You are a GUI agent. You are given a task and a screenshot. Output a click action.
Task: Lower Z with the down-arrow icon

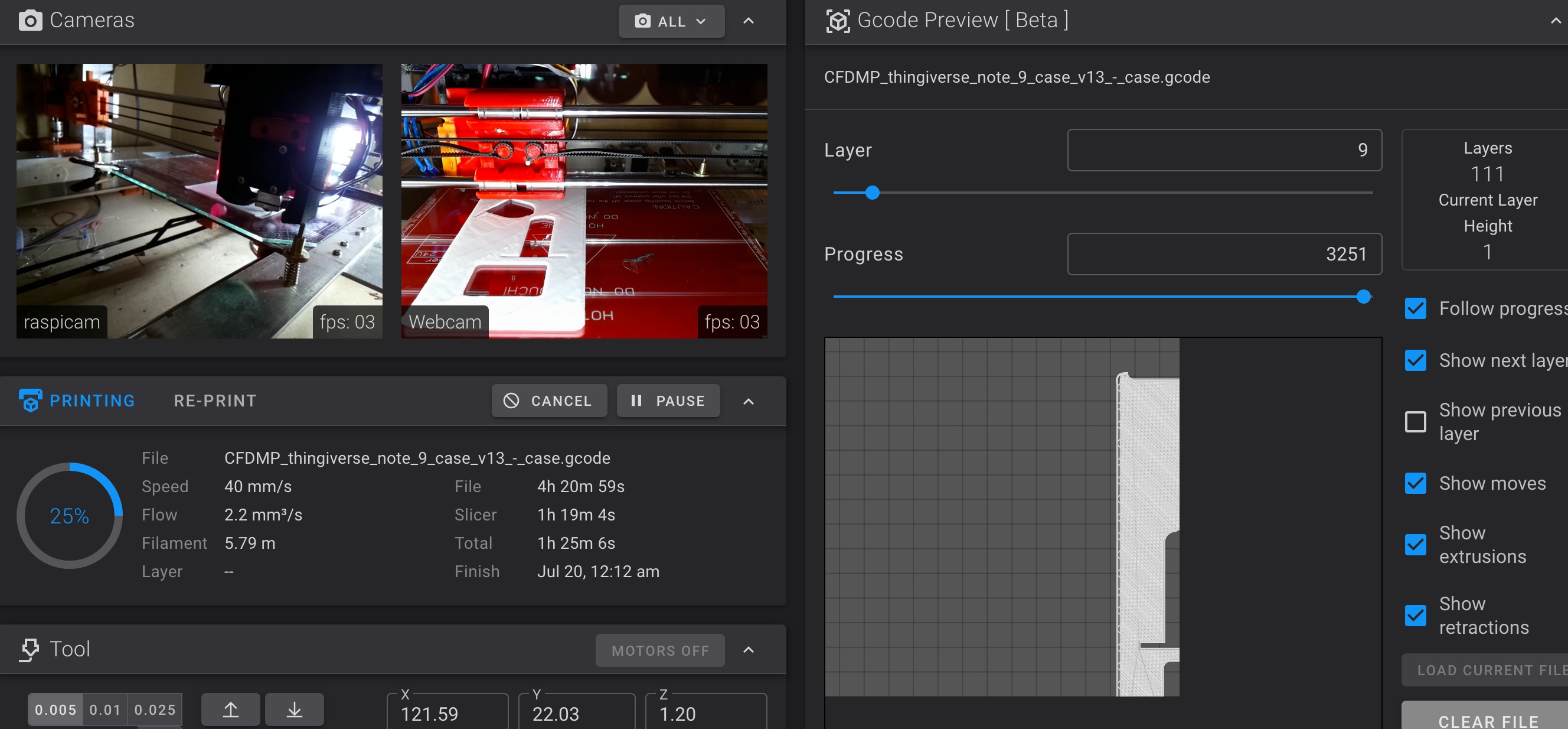[295, 709]
